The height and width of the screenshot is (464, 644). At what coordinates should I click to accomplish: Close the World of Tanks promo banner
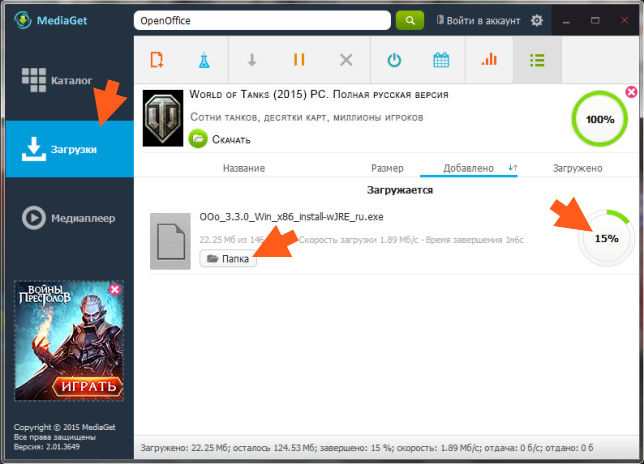(631, 92)
